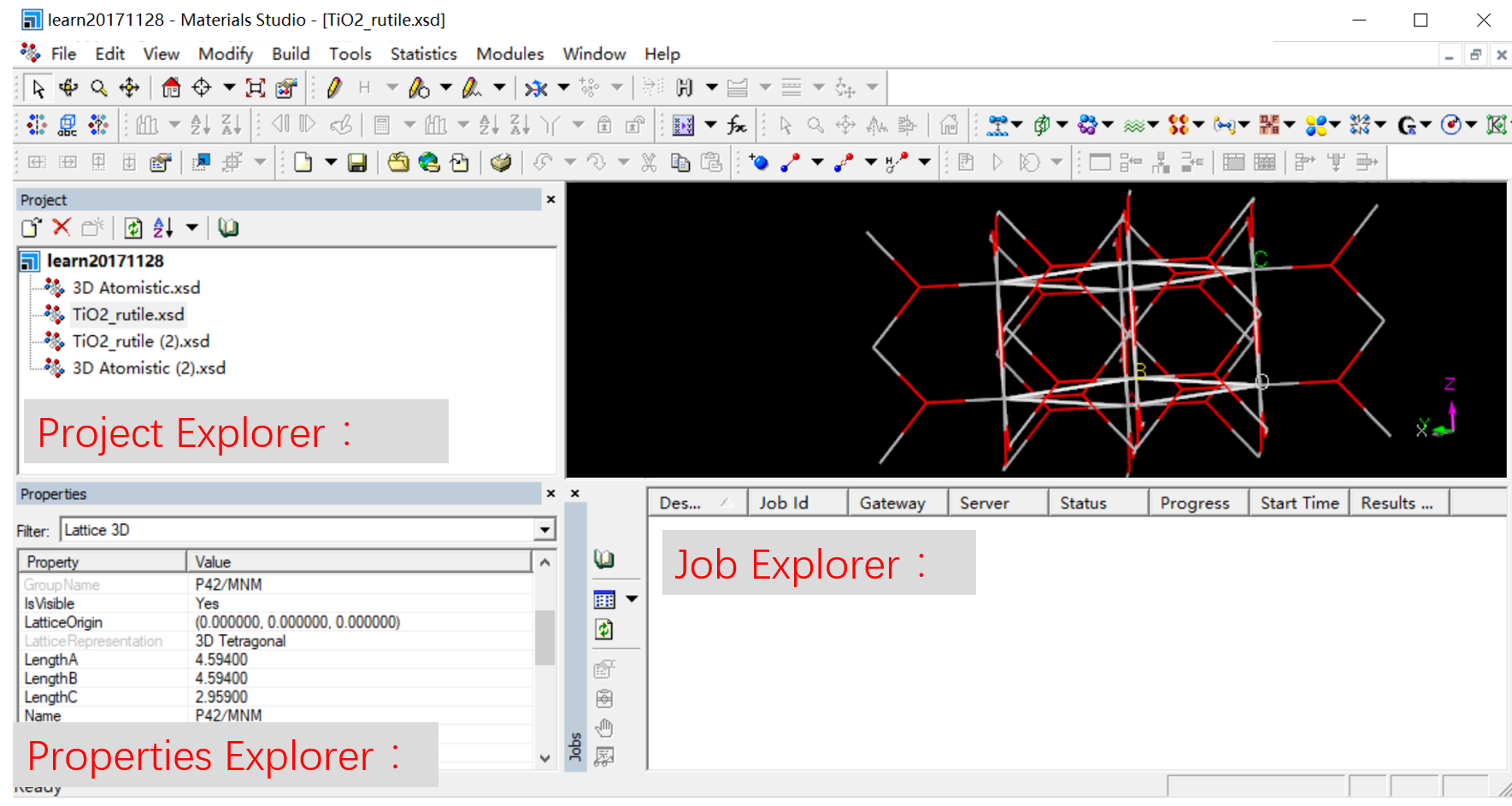Click the Gateway column header
The width and height of the screenshot is (1512, 806).
click(x=897, y=503)
